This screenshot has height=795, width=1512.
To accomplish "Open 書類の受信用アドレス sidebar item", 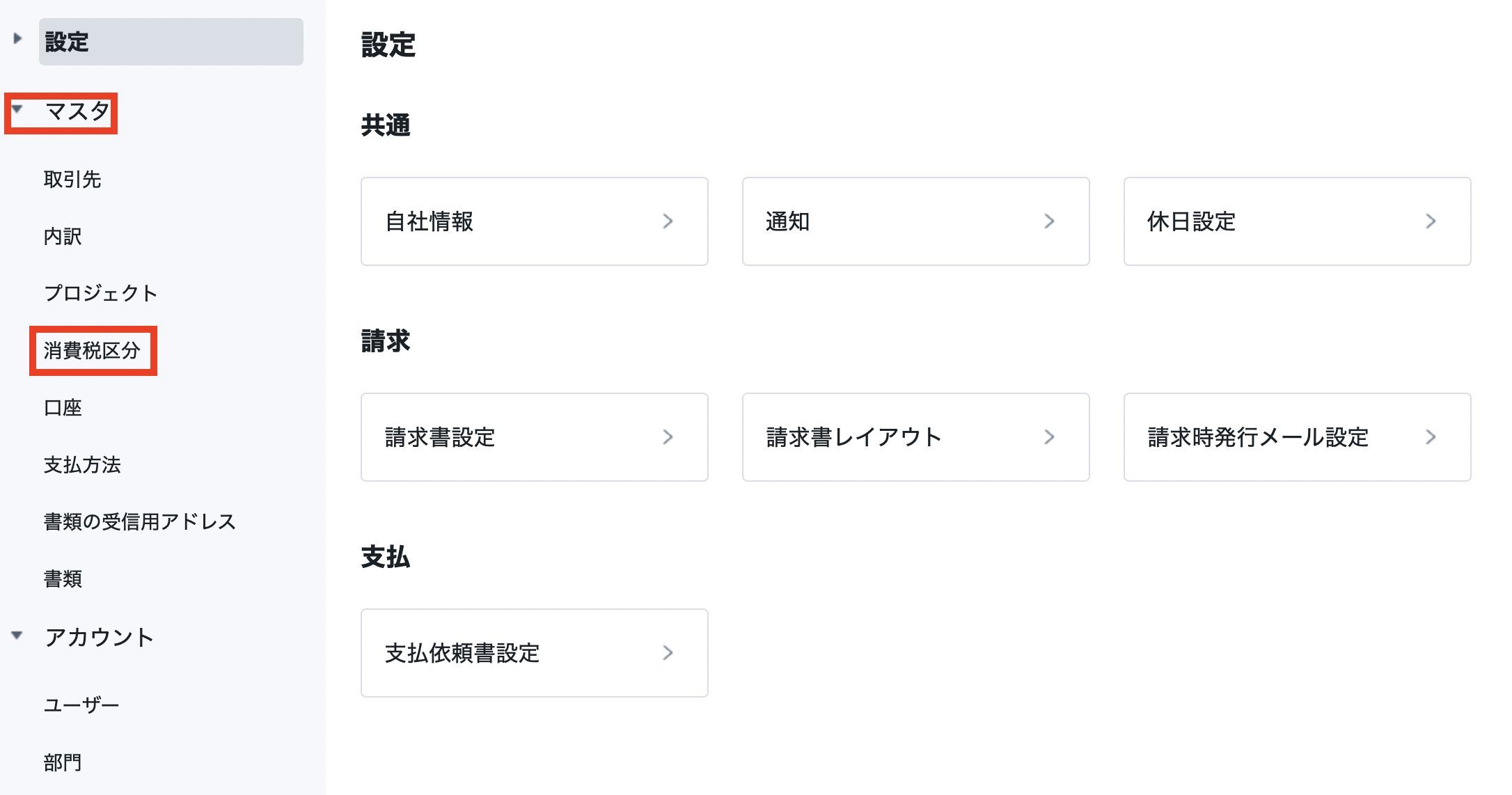I will 139,522.
